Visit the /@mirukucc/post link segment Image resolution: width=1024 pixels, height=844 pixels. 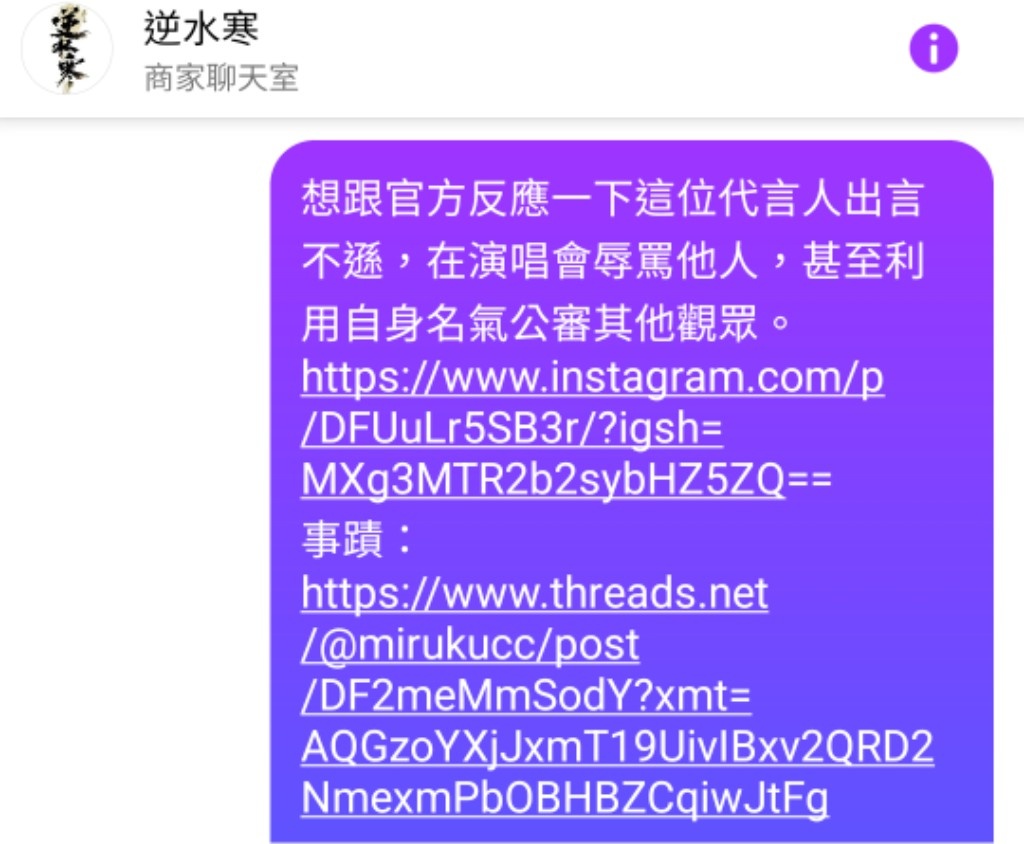pos(470,645)
